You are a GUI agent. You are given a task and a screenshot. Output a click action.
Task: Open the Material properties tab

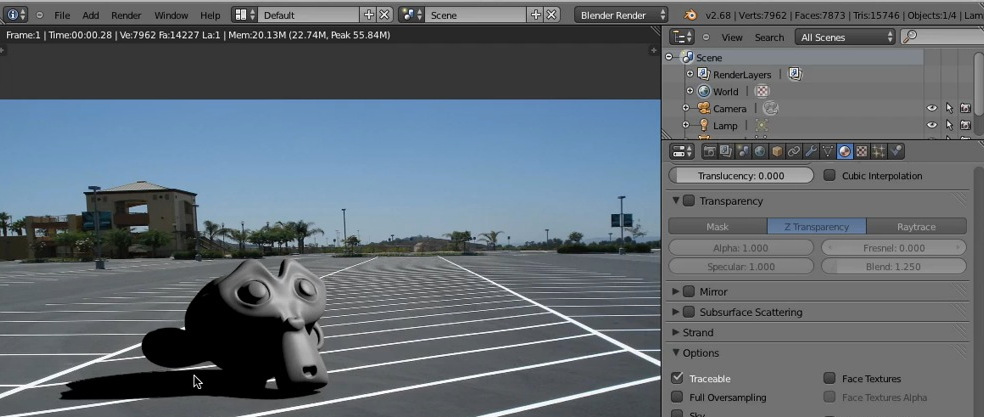845,151
